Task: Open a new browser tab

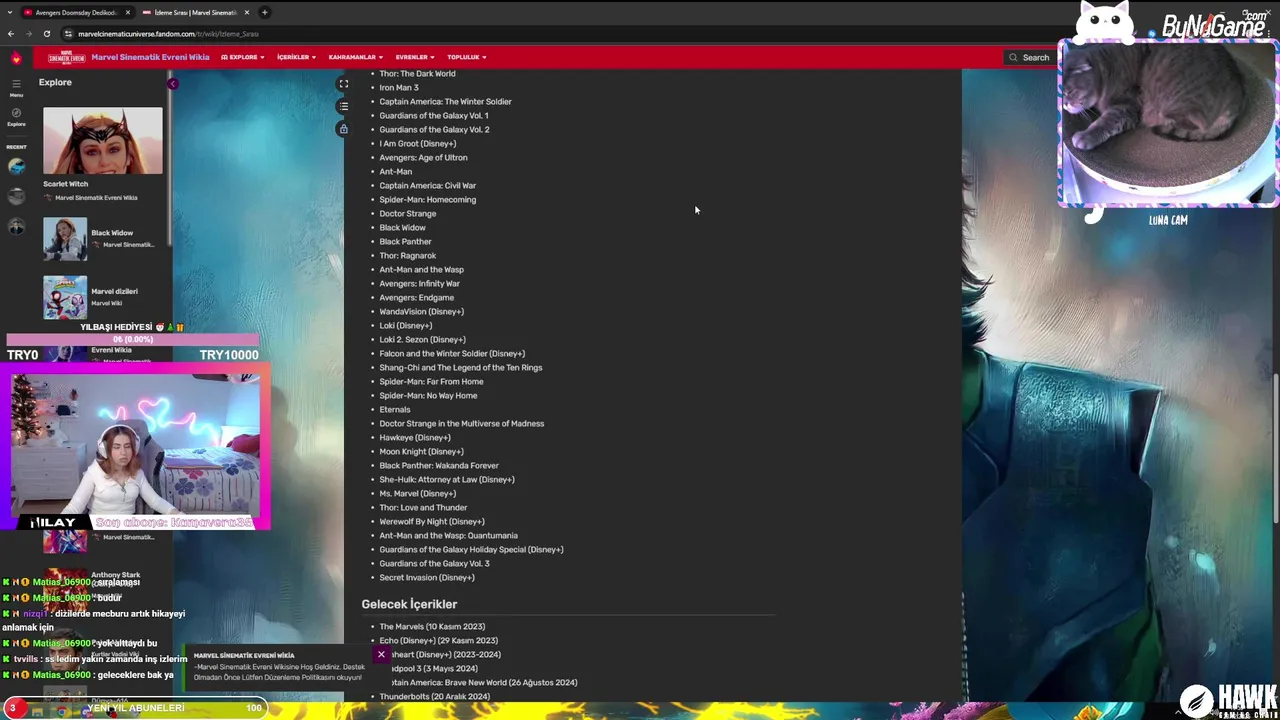Action: click(x=264, y=12)
